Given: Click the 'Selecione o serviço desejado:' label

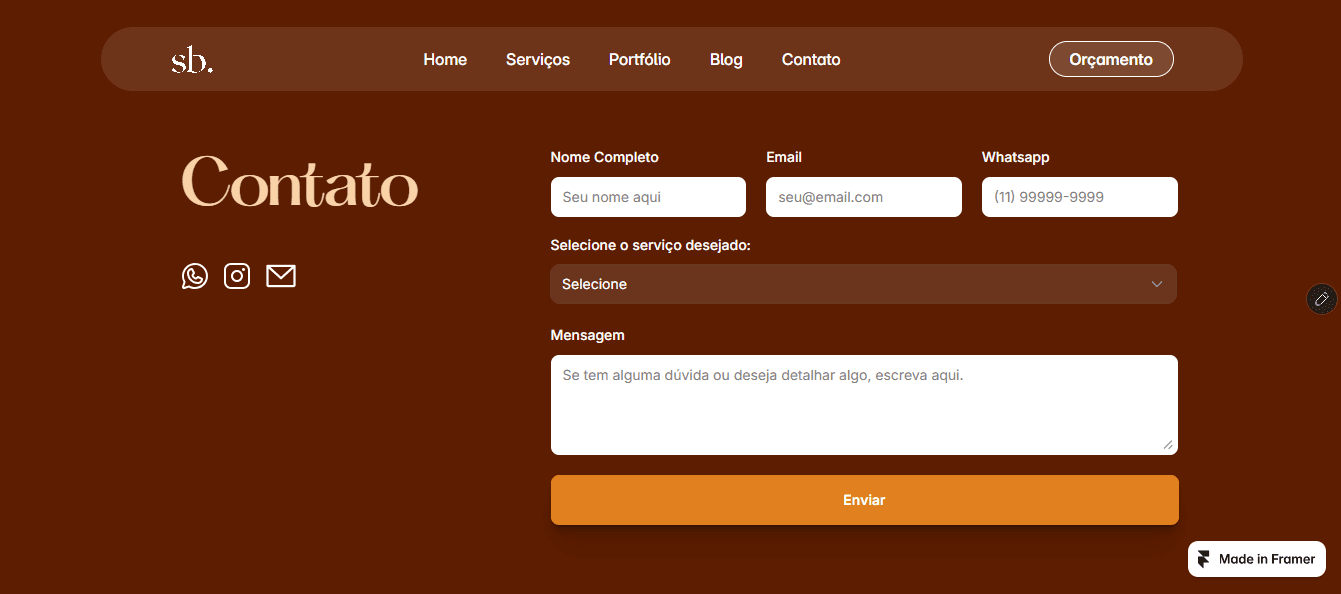Looking at the screenshot, I should 651,245.
